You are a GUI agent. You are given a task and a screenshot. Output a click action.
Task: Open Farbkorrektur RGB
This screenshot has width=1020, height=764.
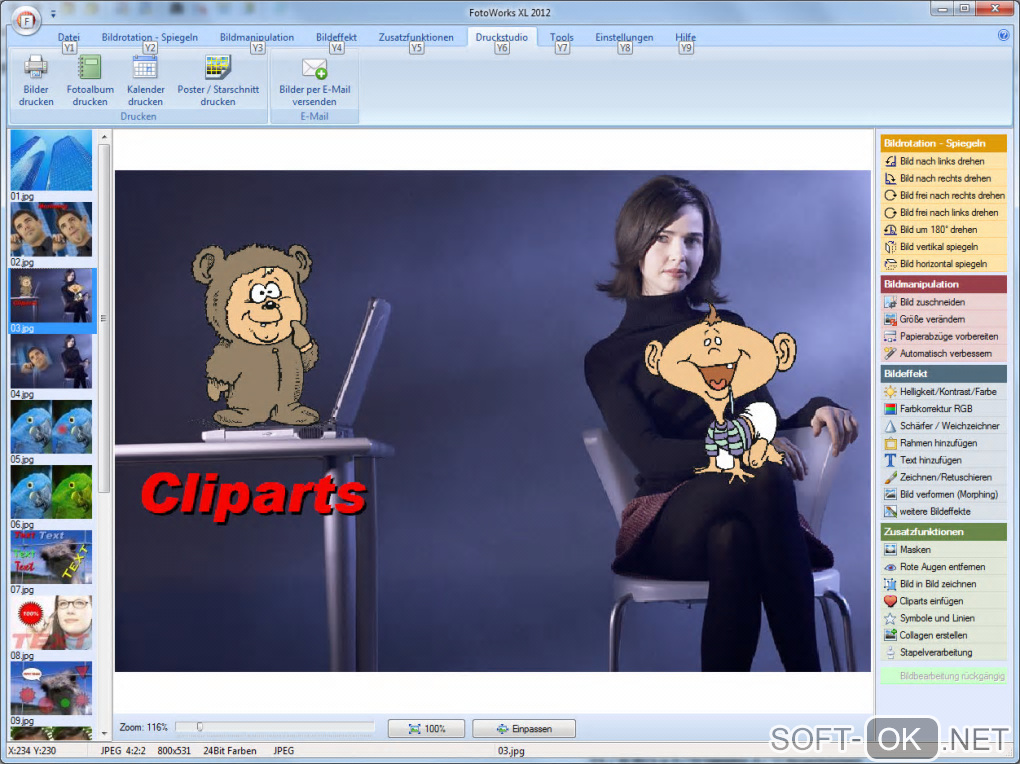tap(943, 409)
